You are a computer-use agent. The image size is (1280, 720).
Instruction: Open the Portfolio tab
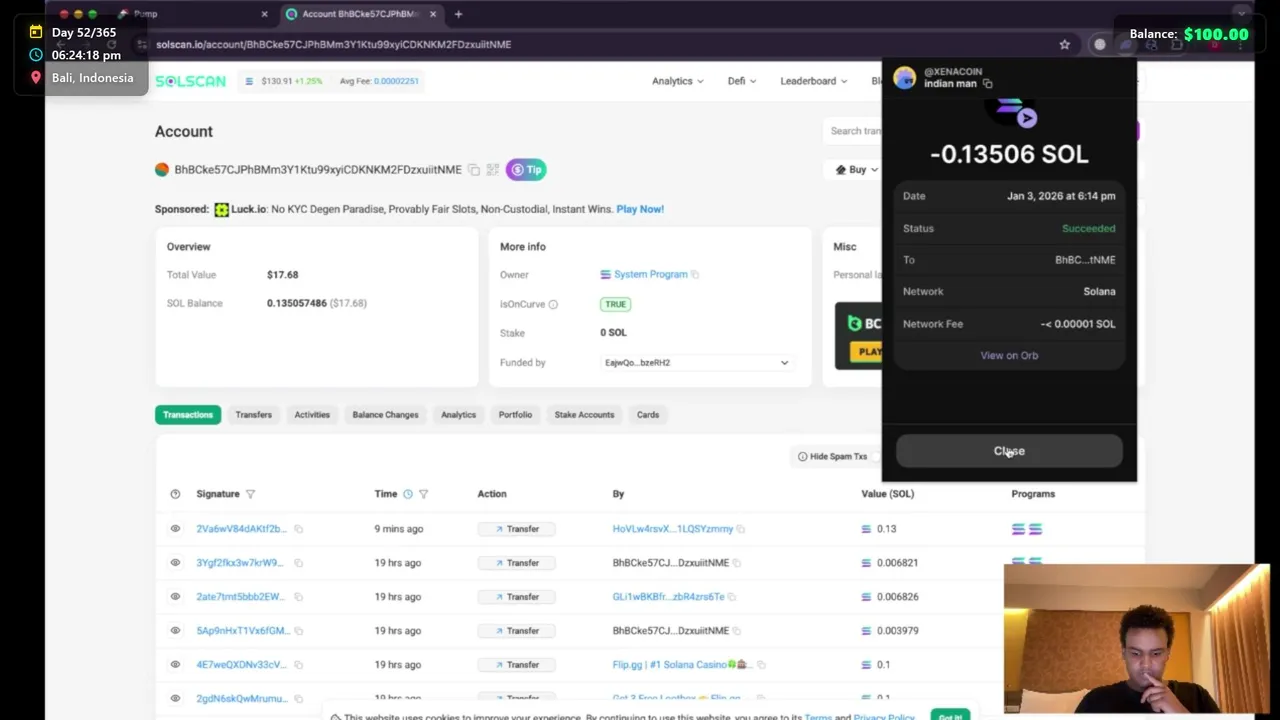click(515, 414)
